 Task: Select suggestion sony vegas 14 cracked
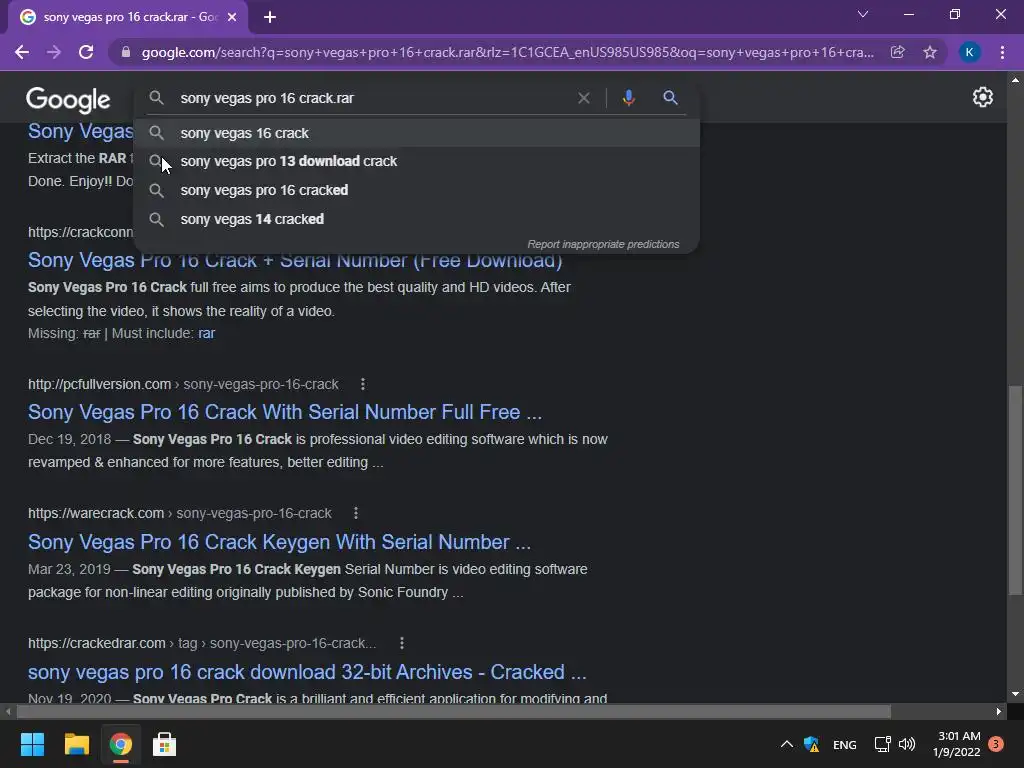click(417, 219)
